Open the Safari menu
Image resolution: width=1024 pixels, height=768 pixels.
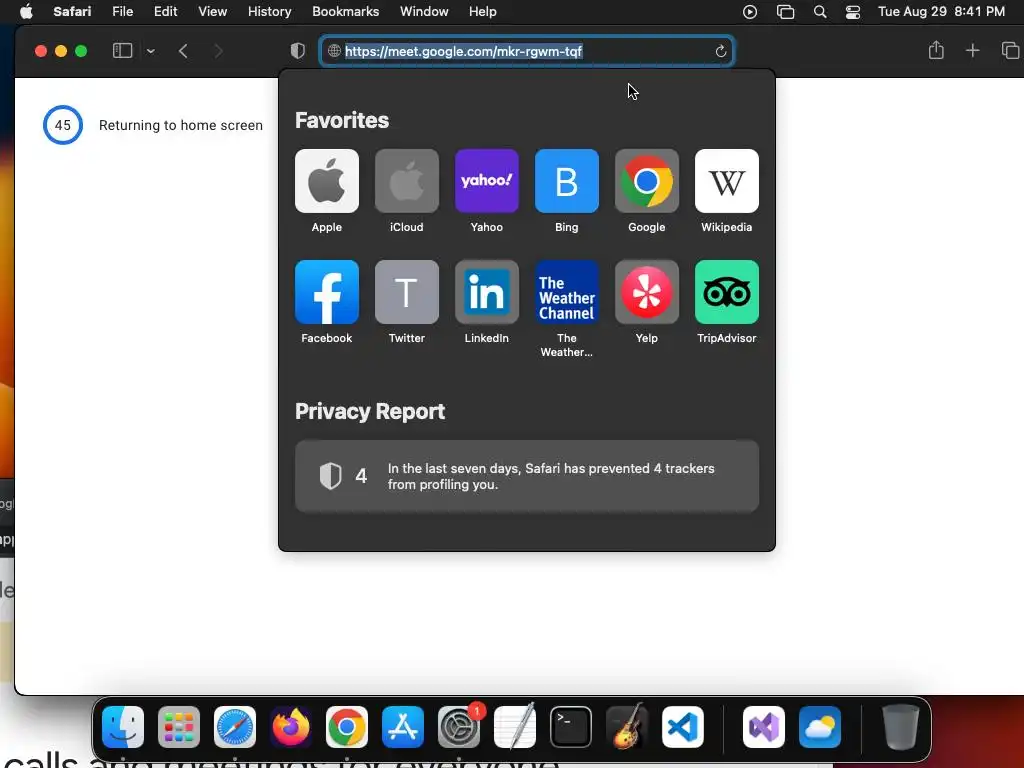point(72,12)
